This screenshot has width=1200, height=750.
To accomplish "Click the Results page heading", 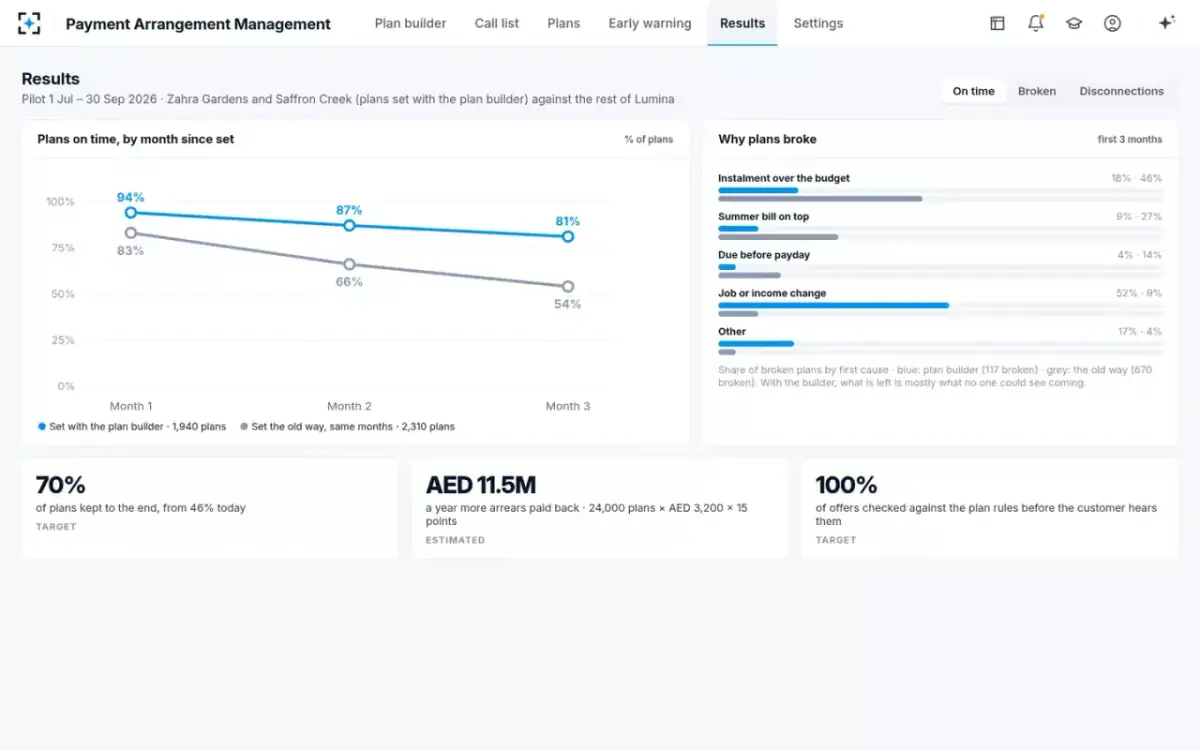I will click(x=51, y=79).
